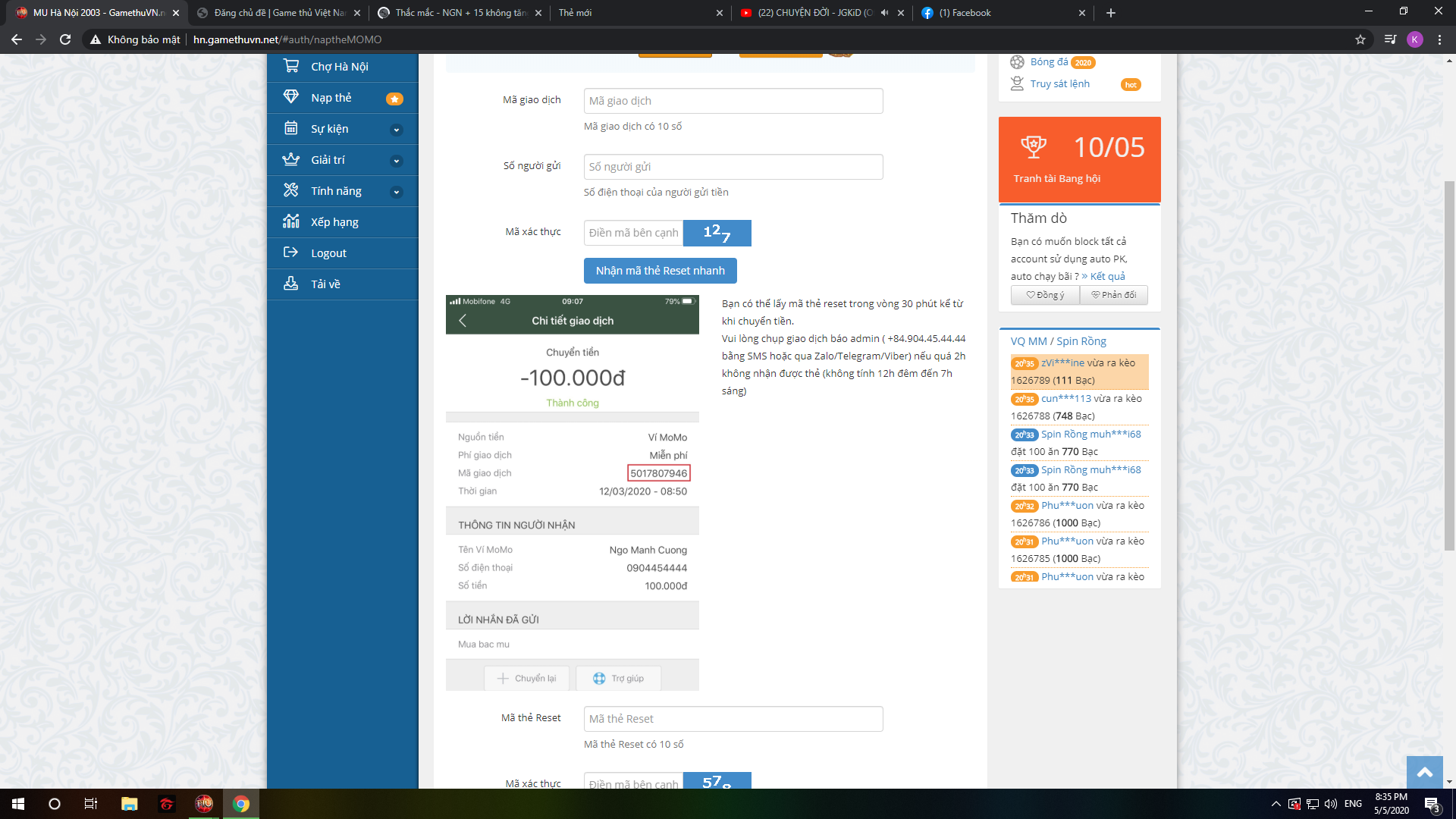Click the Chợ Hà Nội cart icon
Image resolution: width=1456 pixels, height=819 pixels.
(x=290, y=66)
